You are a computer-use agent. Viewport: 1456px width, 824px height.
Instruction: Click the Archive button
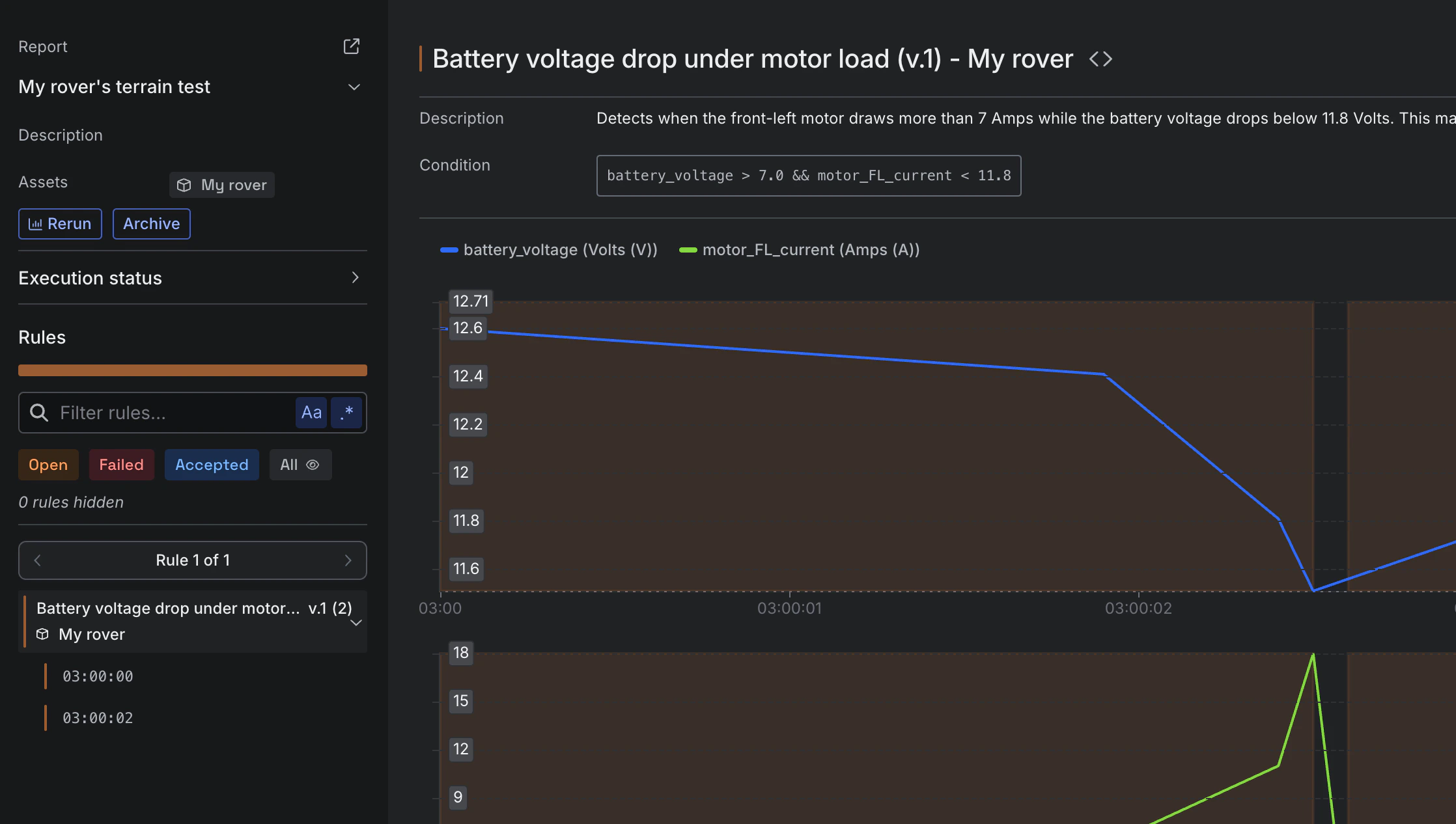pos(151,224)
